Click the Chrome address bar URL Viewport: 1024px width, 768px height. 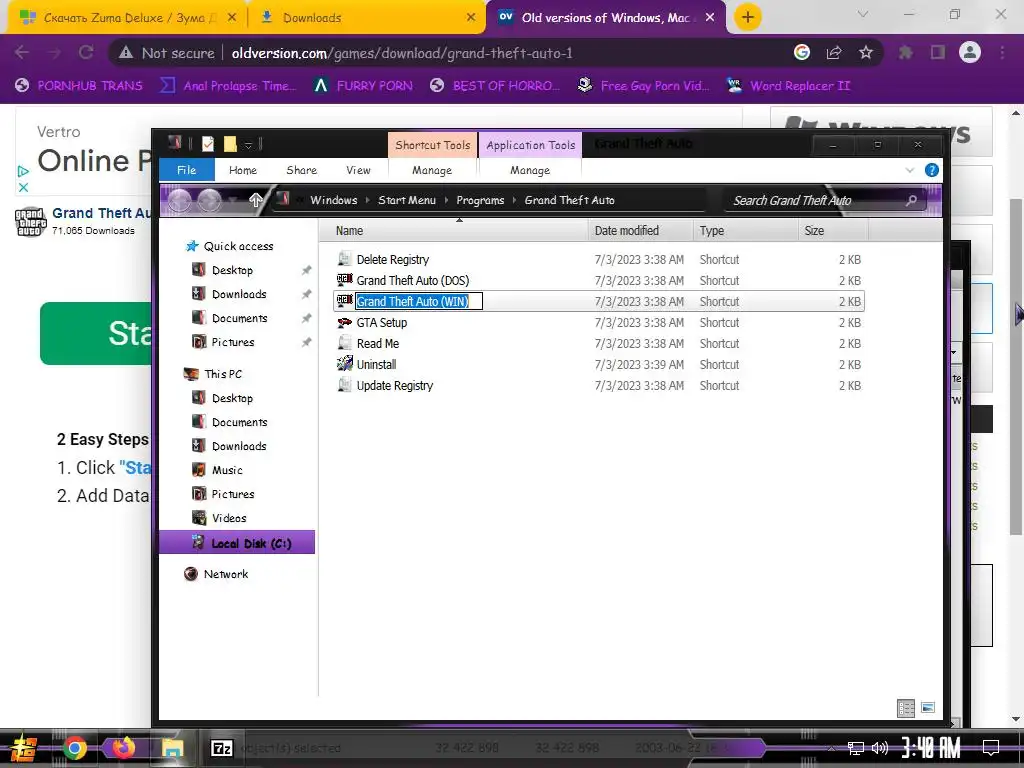tap(402, 53)
